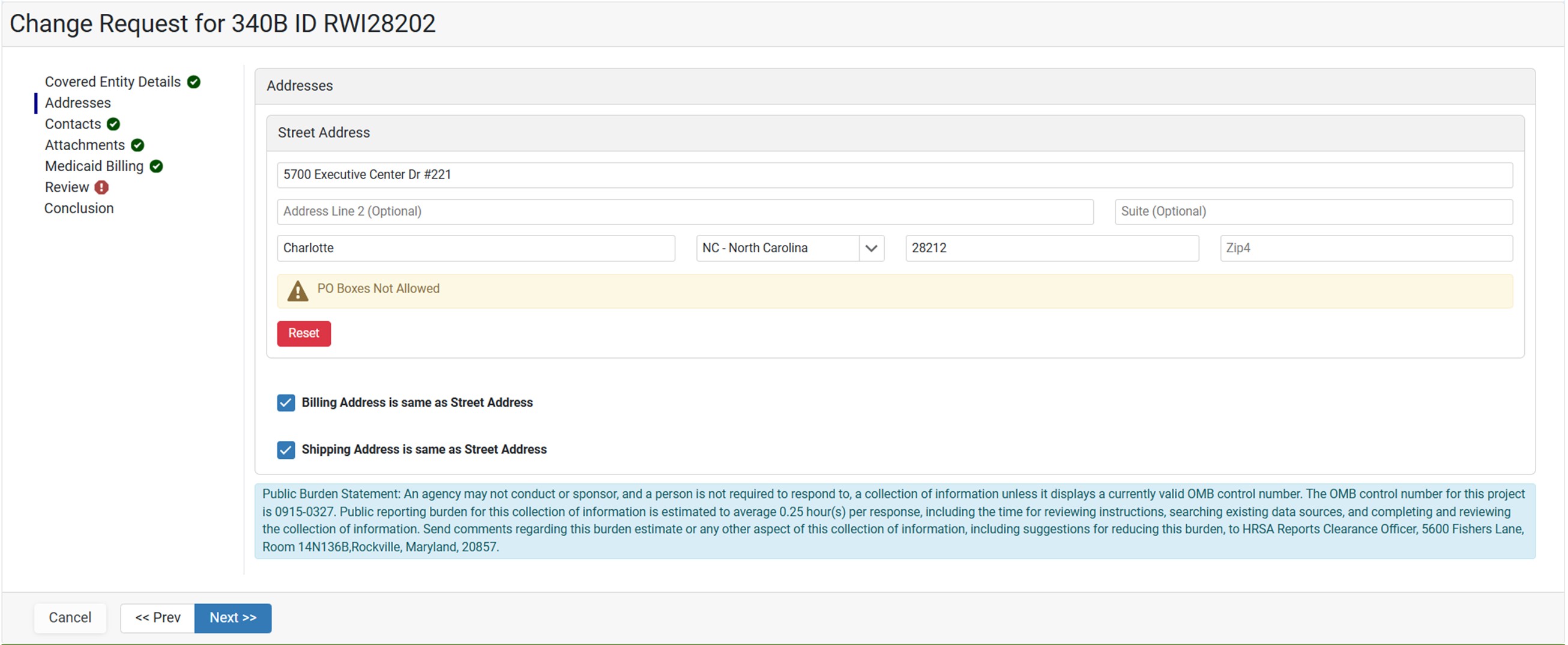This screenshot has width=1568, height=645.
Task: Click green checkmark beside Covered Entity Details
Action: click(193, 82)
